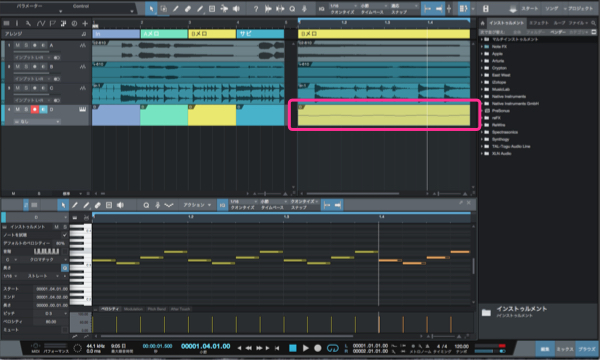Open the Mix view button at the bottom right
Viewport: 600px width, 360px height.
click(x=564, y=349)
